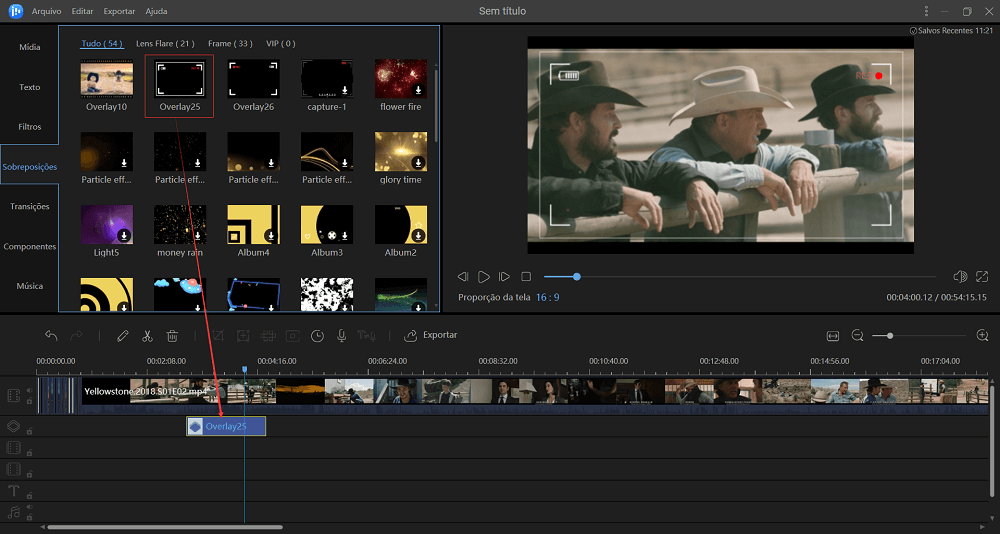
Task: Switch to the VIP ( 0 ) tab
Action: (281, 43)
